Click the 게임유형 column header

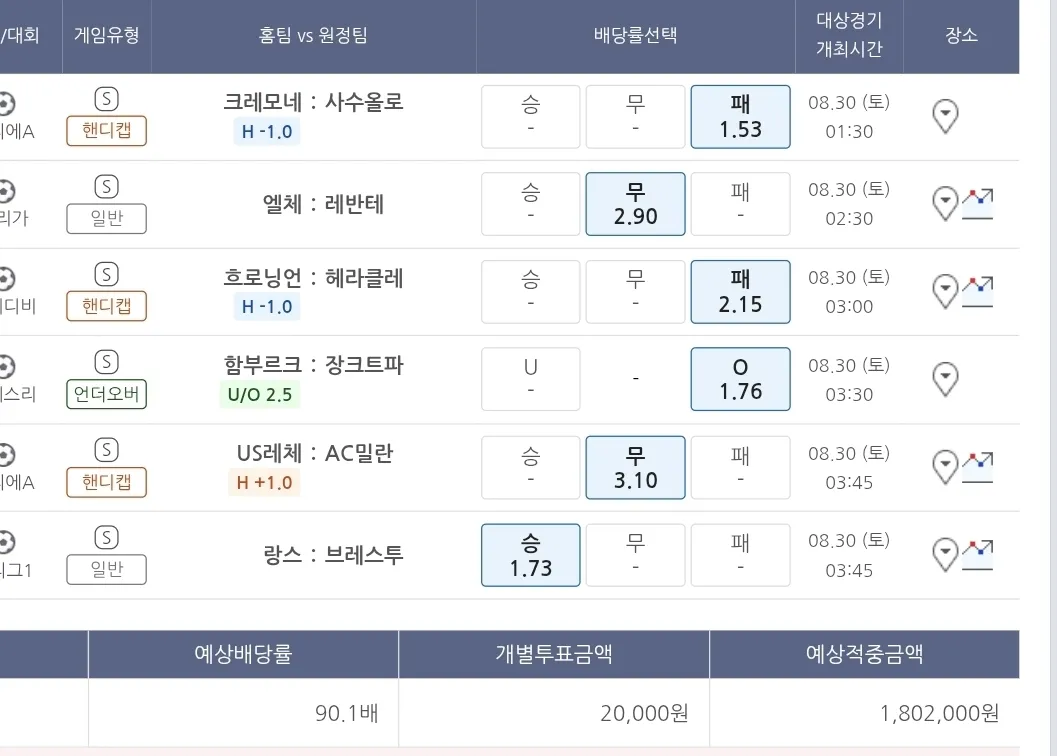(106, 36)
